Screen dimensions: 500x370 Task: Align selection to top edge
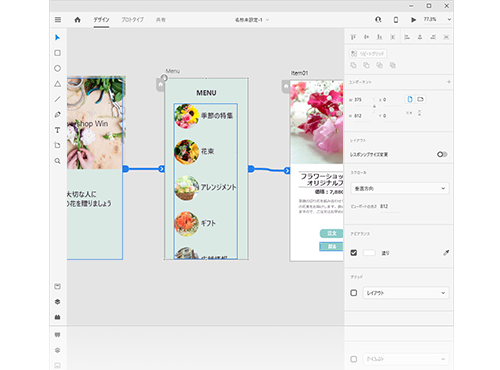[x=353, y=37]
